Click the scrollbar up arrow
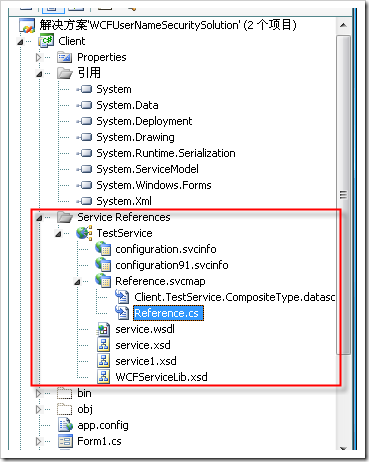Image resolution: width=369 pixels, height=462 pixels. click(x=343, y=25)
